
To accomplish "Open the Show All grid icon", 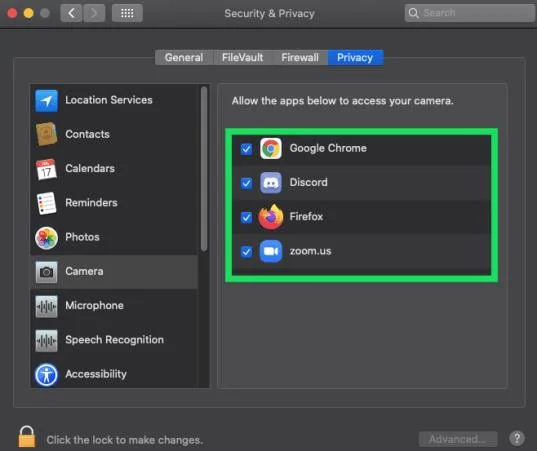I will coord(127,13).
